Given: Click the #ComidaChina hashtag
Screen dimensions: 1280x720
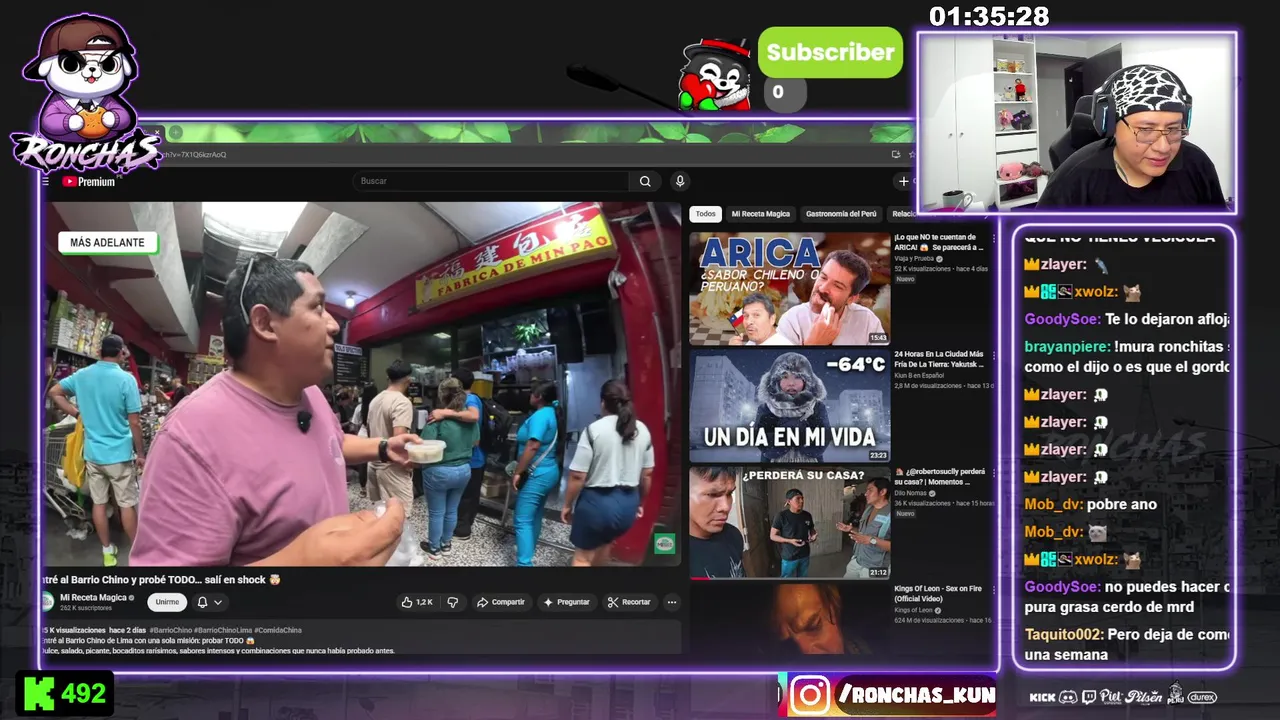Looking at the screenshot, I should coord(277,630).
